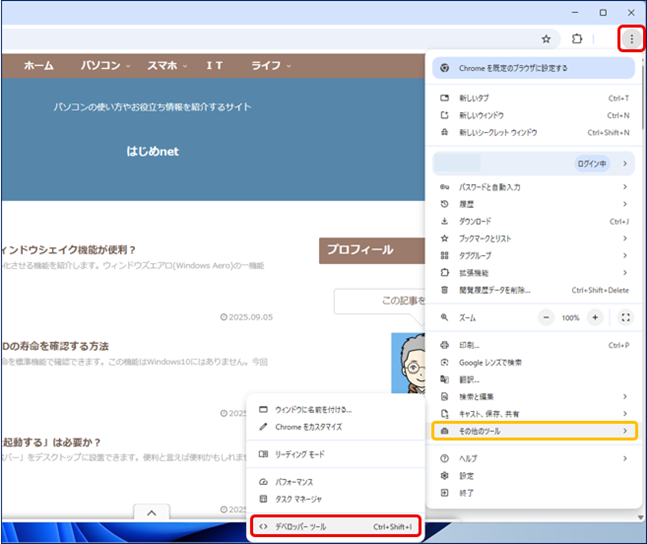
Task: Click the gear icon beside 設定
Action: point(444,475)
